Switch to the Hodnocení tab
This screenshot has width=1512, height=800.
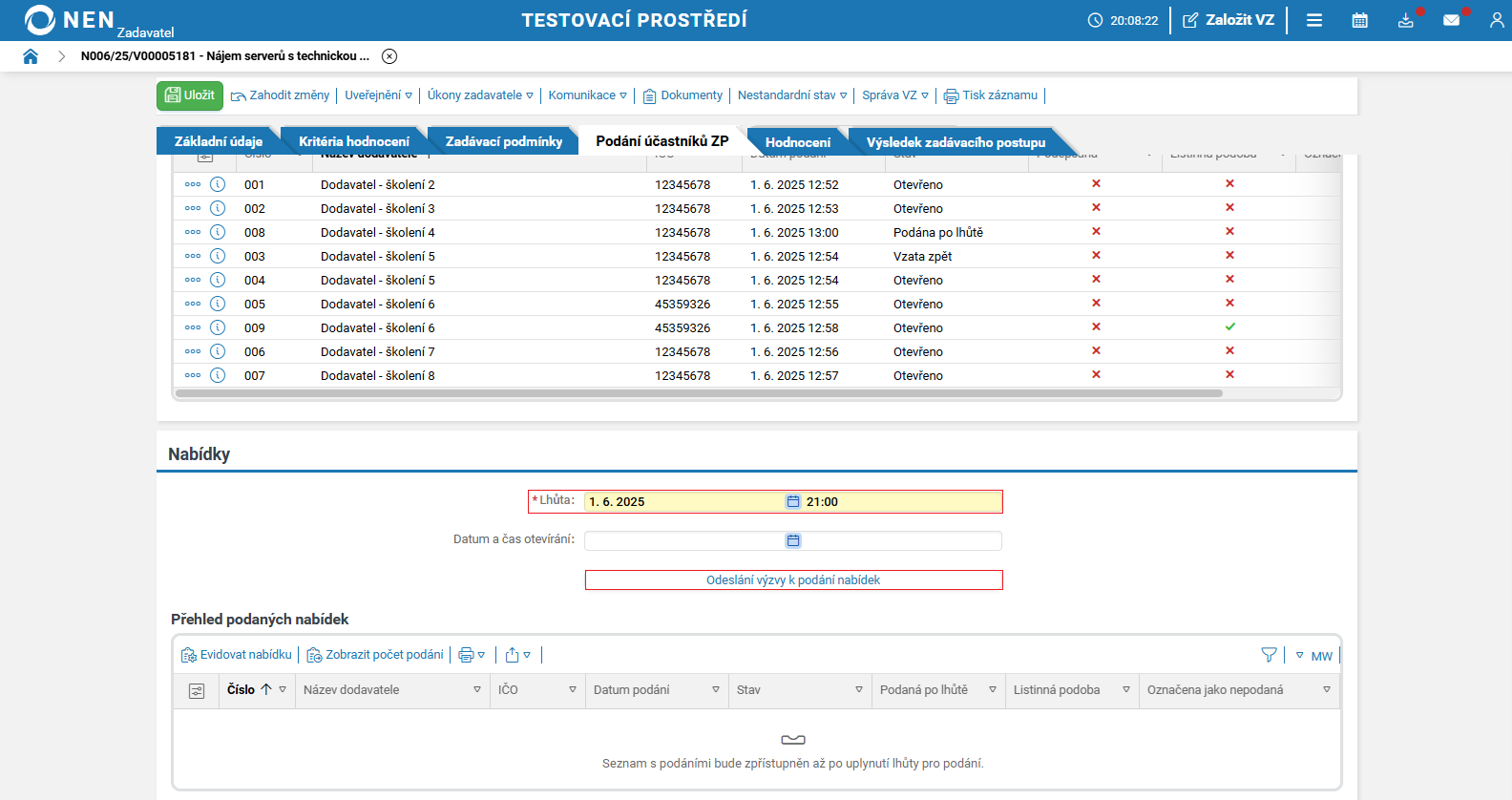tap(797, 142)
